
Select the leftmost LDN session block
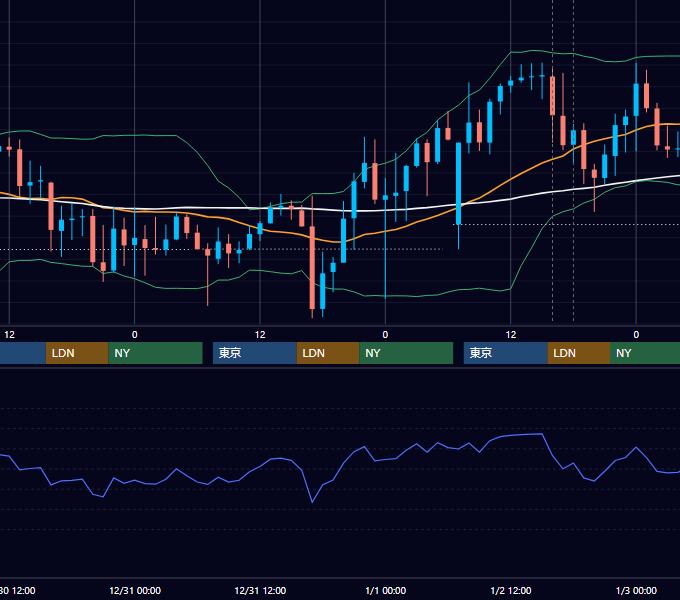click(x=77, y=353)
